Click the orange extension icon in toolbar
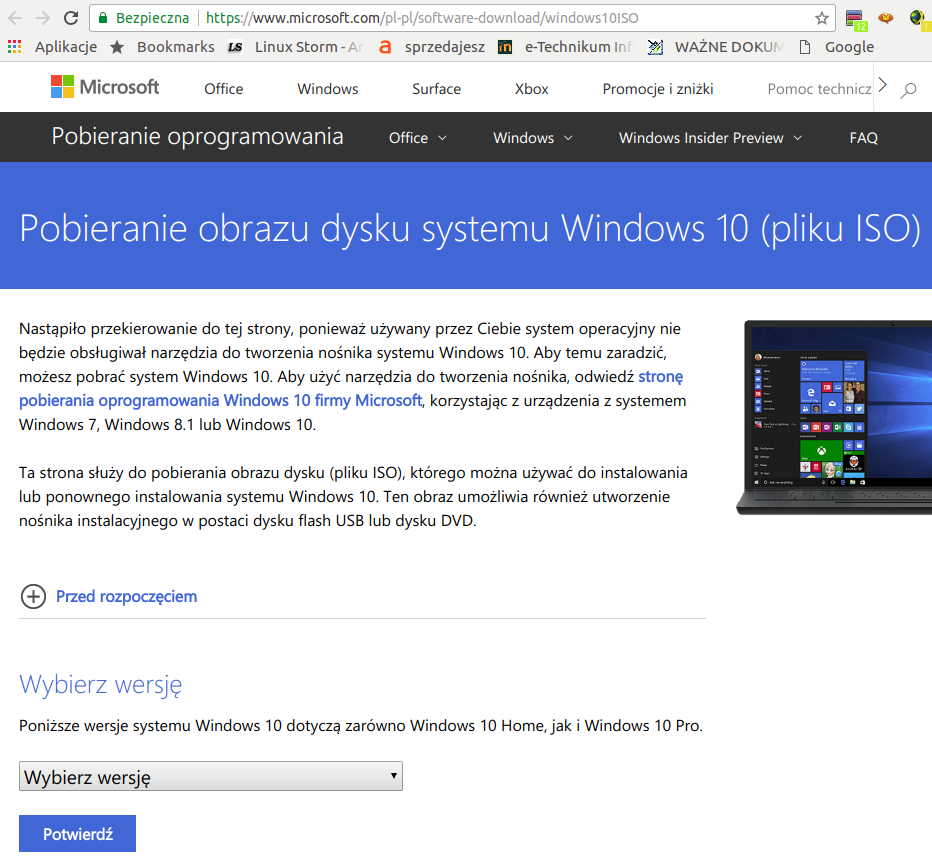The height and width of the screenshot is (864, 932). tap(886, 18)
